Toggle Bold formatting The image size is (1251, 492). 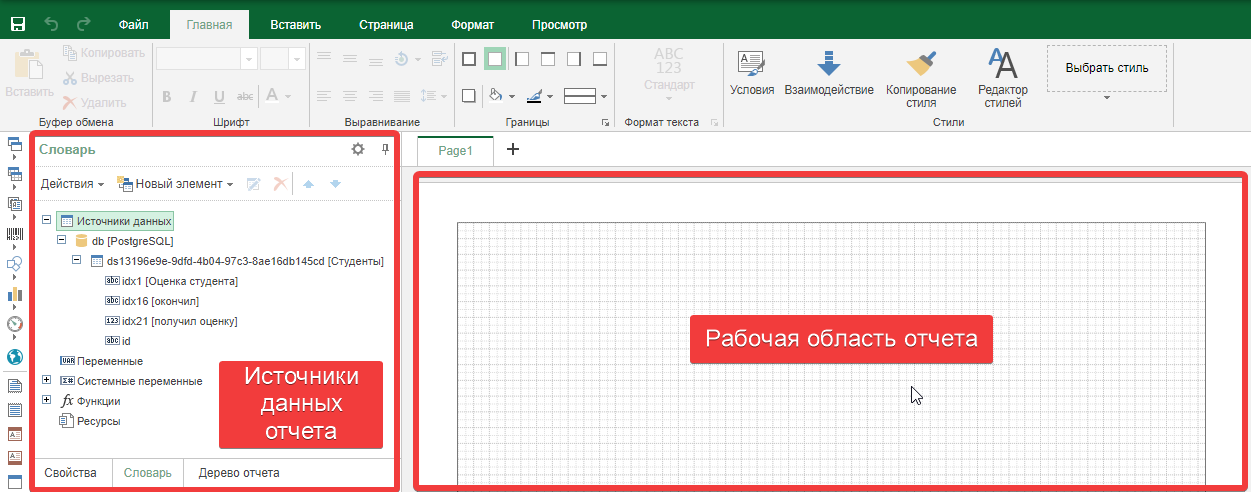[167, 96]
